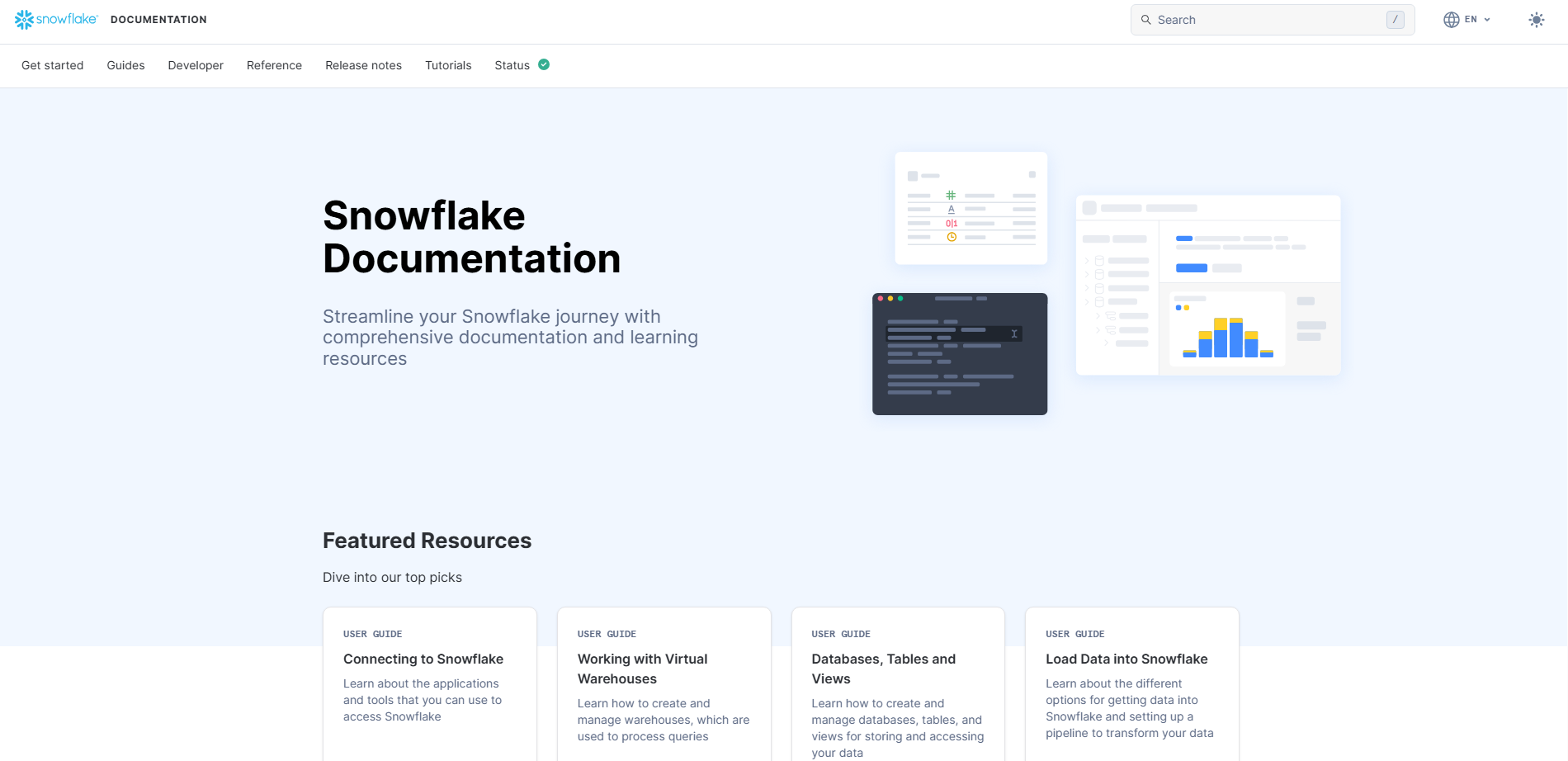1568x761 pixels.
Task: Click the globe language icon
Action: [1451, 20]
